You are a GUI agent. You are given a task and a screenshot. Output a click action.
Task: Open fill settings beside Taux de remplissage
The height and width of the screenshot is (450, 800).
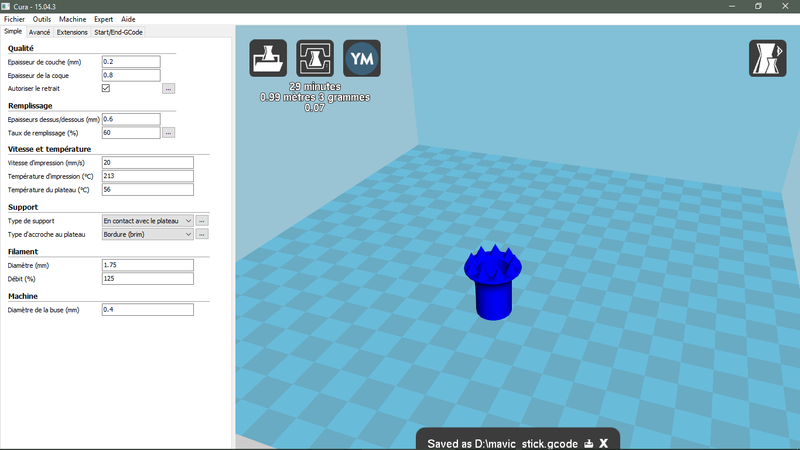(x=169, y=132)
